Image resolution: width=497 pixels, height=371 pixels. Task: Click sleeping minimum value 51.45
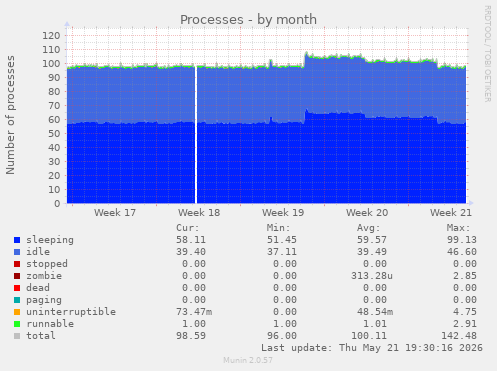click(282, 240)
